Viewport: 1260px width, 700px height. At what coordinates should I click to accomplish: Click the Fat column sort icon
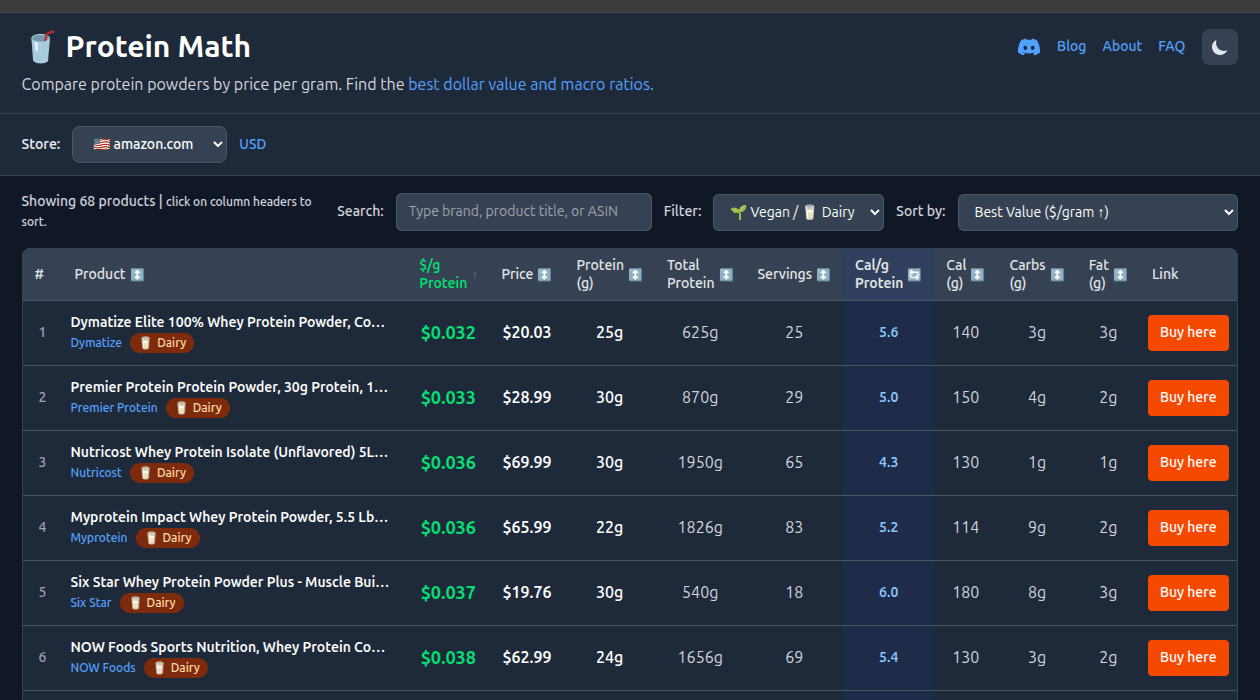tap(1121, 274)
